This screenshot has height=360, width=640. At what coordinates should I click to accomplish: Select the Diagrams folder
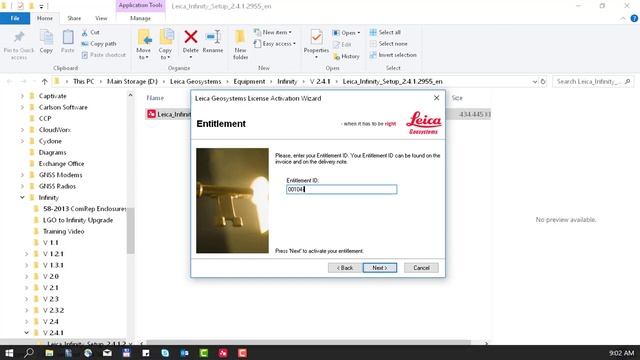click(52, 152)
